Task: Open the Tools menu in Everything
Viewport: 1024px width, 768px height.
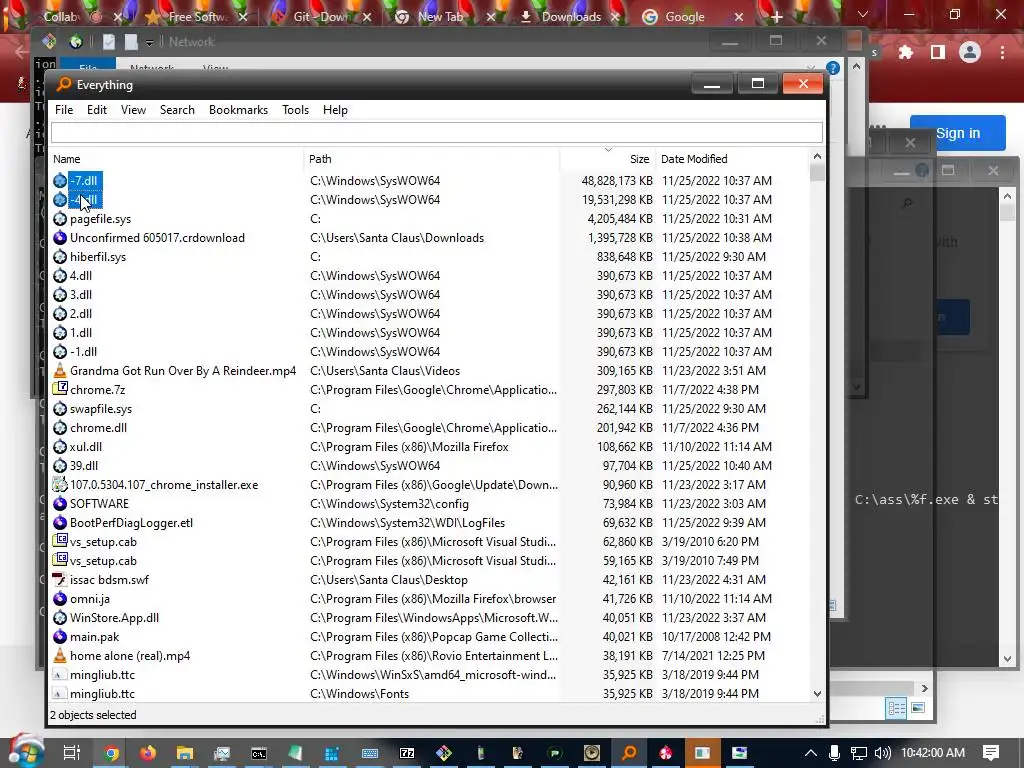Action: point(295,110)
